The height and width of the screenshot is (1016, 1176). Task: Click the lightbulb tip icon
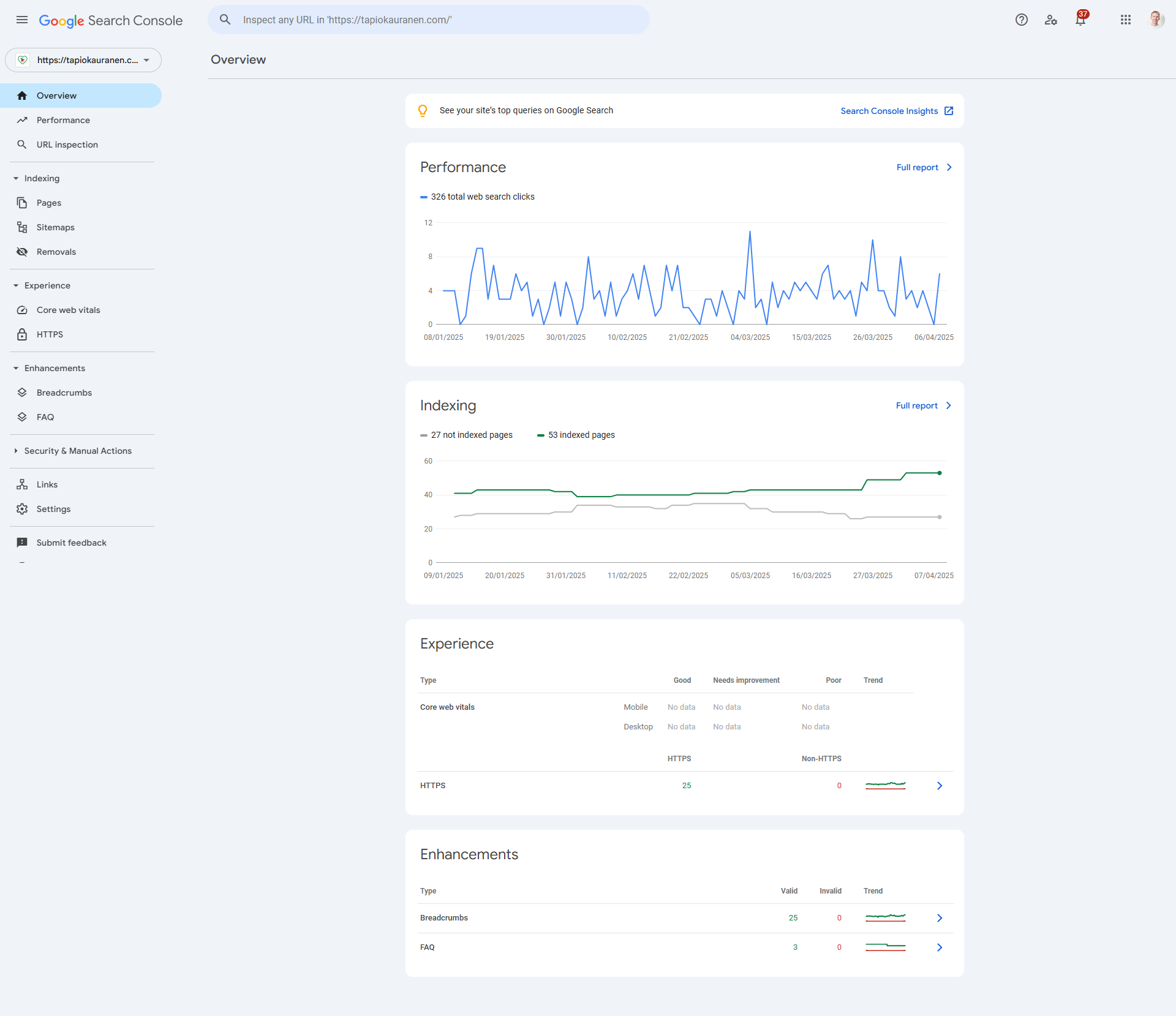point(423,110)
